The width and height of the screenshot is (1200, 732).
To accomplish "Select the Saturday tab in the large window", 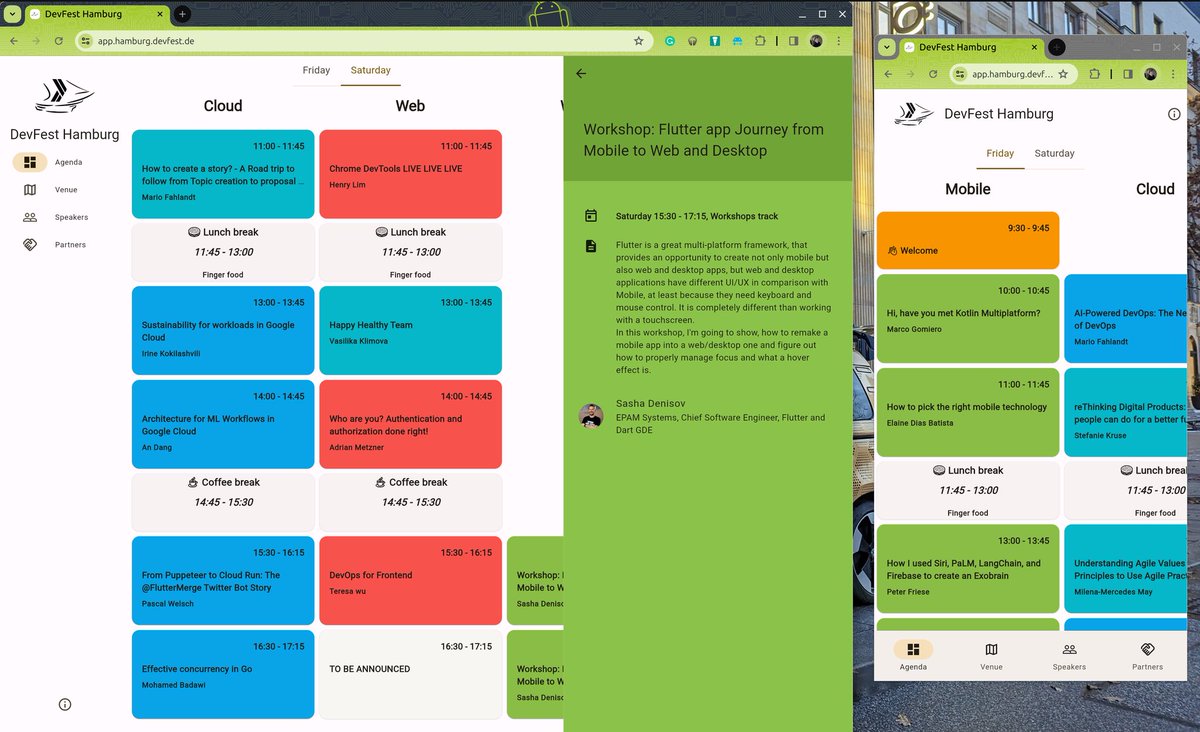I will click(x=370, y=70).
